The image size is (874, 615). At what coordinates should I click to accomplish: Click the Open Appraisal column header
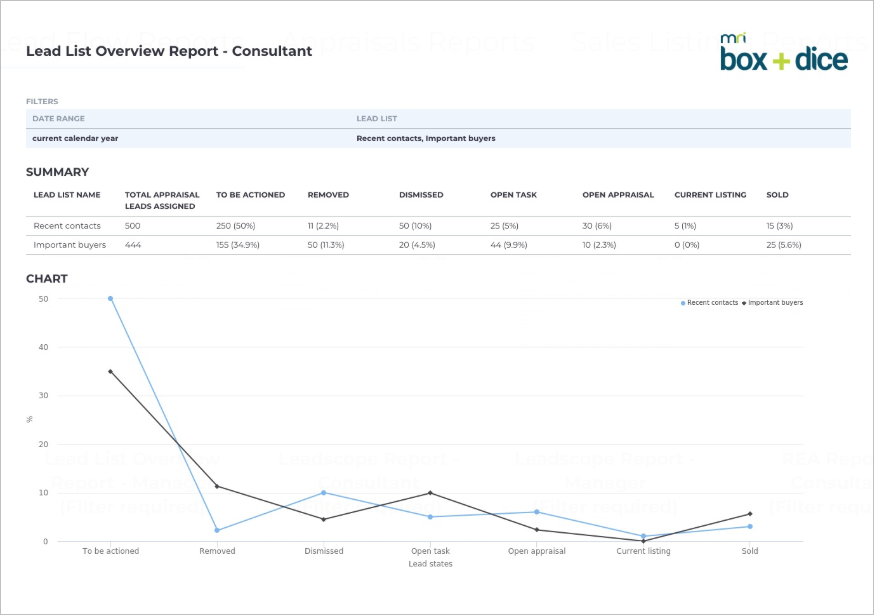pyautogui.click(x=618, y=195)
